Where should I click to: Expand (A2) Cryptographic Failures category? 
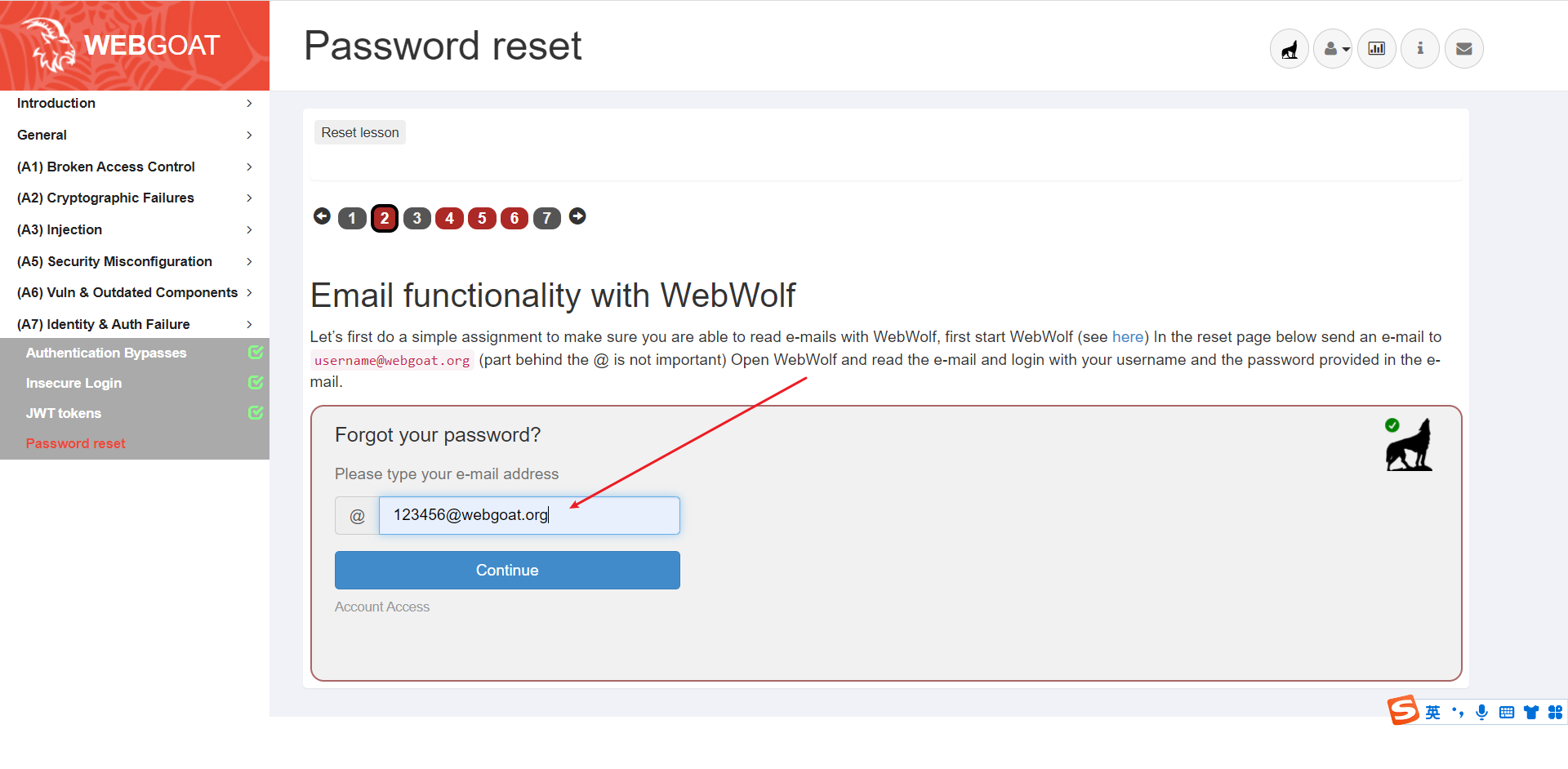coord(135,198)
